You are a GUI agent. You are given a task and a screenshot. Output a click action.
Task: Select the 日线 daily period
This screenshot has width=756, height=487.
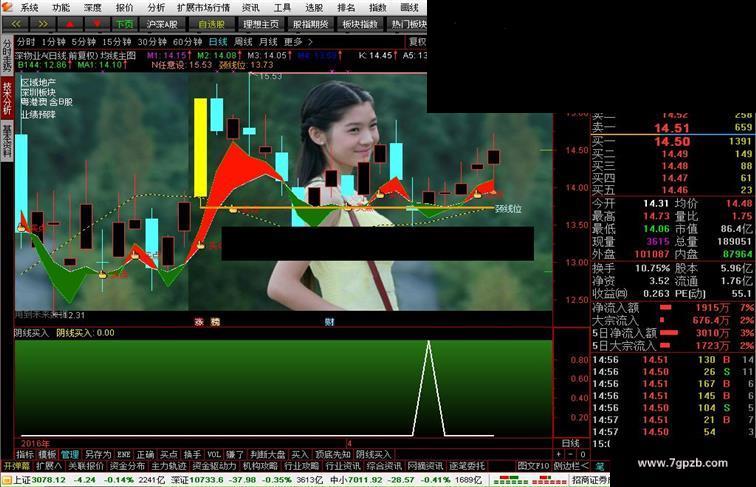pos(218,42)
